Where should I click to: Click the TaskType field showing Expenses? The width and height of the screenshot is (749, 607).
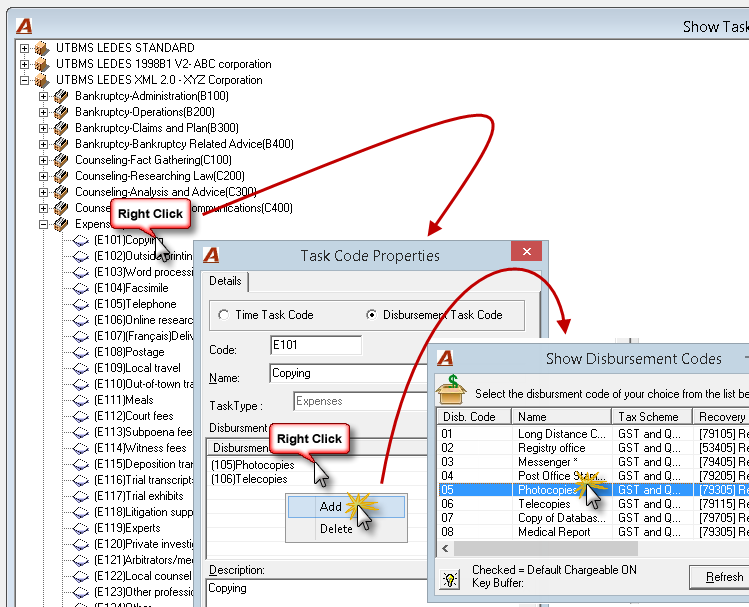361,401
